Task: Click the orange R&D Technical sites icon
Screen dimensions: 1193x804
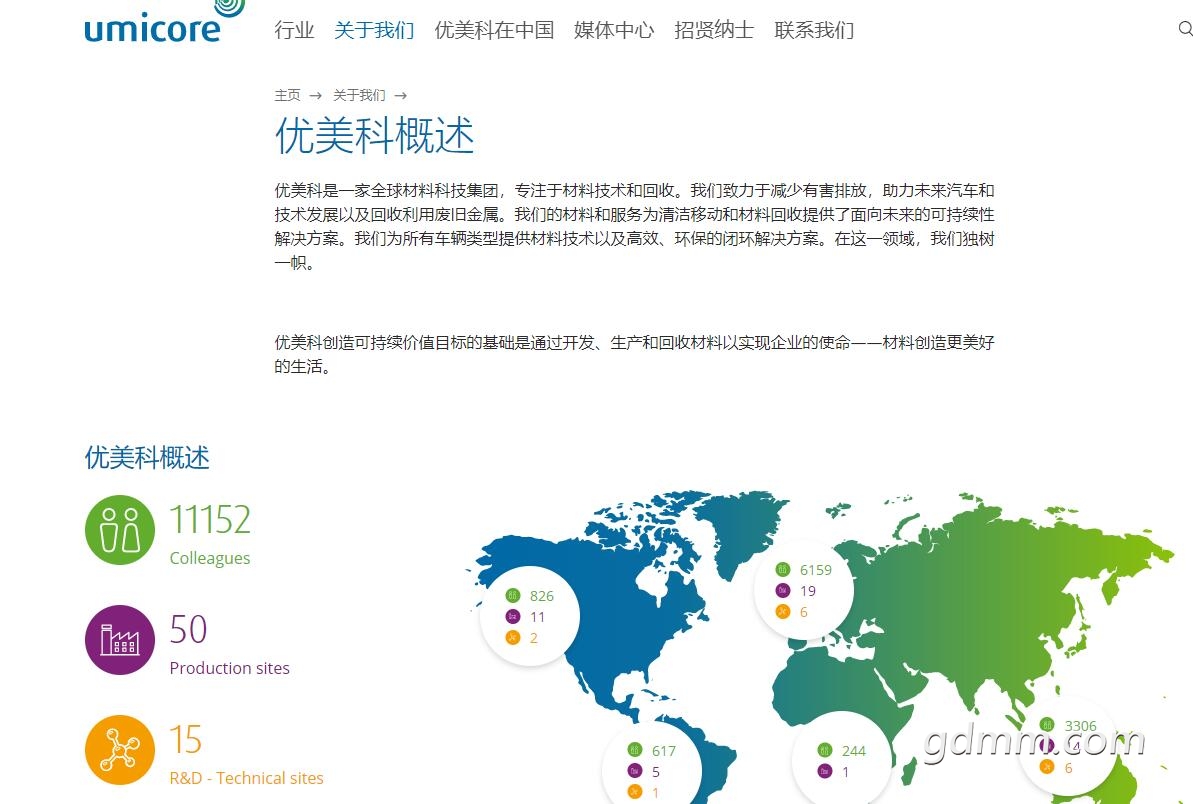Action: pos(120,750)
